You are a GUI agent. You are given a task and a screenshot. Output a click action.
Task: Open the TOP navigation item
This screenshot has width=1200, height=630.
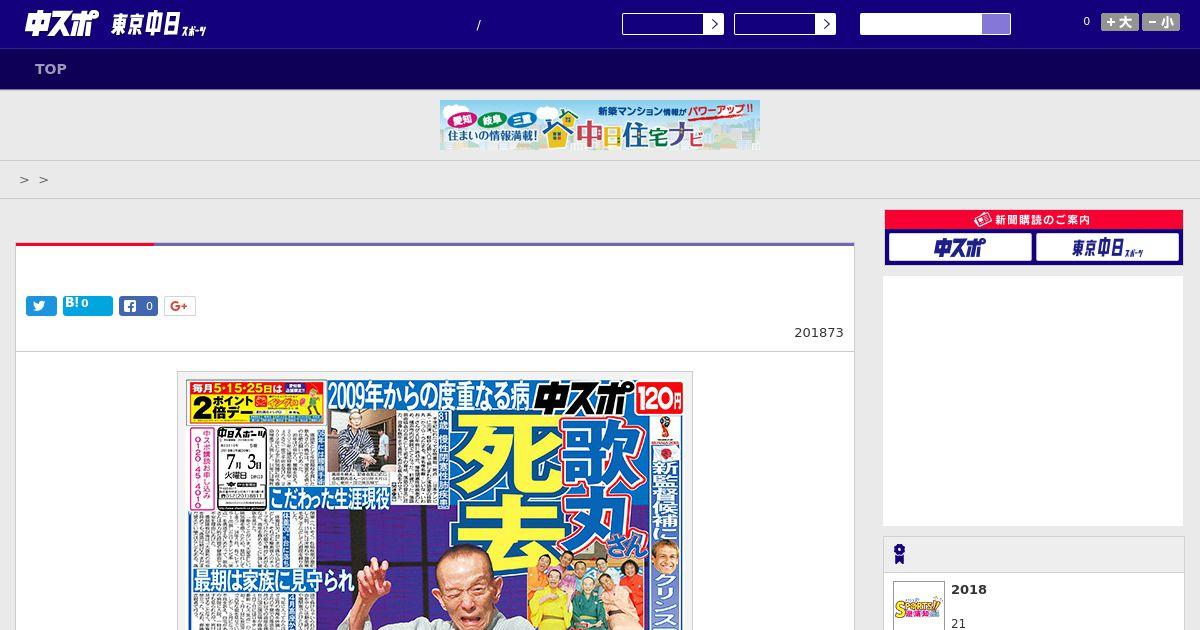point(51,69)
